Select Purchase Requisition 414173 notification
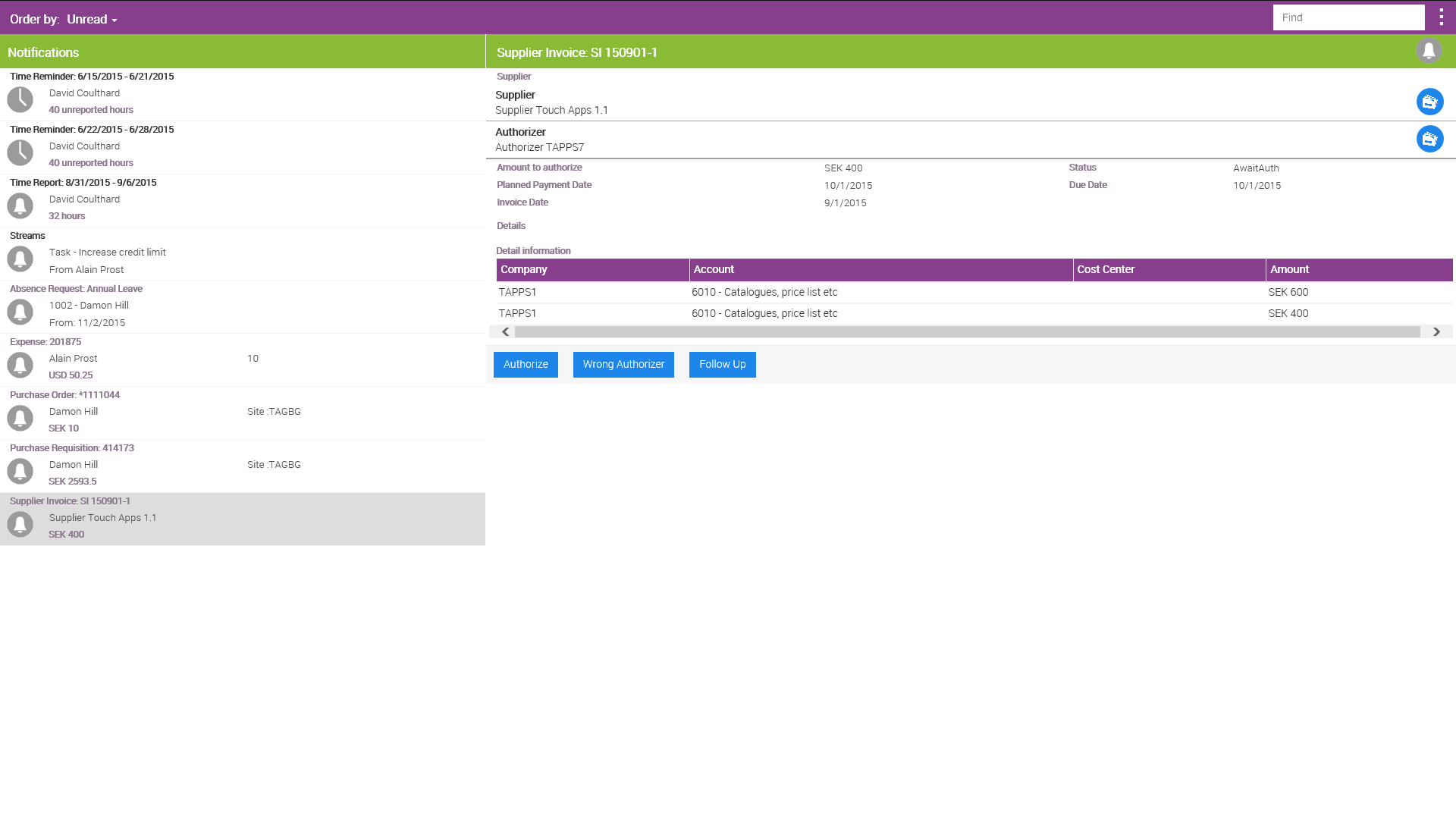This screenshot has width=1456, height=819. point(243,466)
